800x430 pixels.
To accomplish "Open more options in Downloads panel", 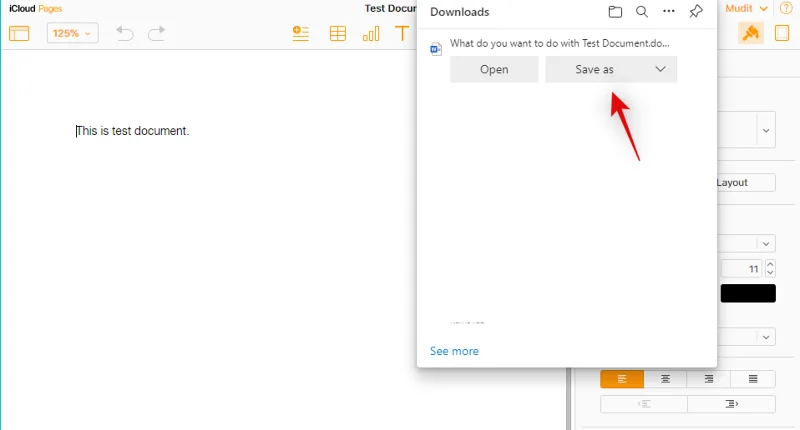I will pyautogui.click(x=668, y=11).
